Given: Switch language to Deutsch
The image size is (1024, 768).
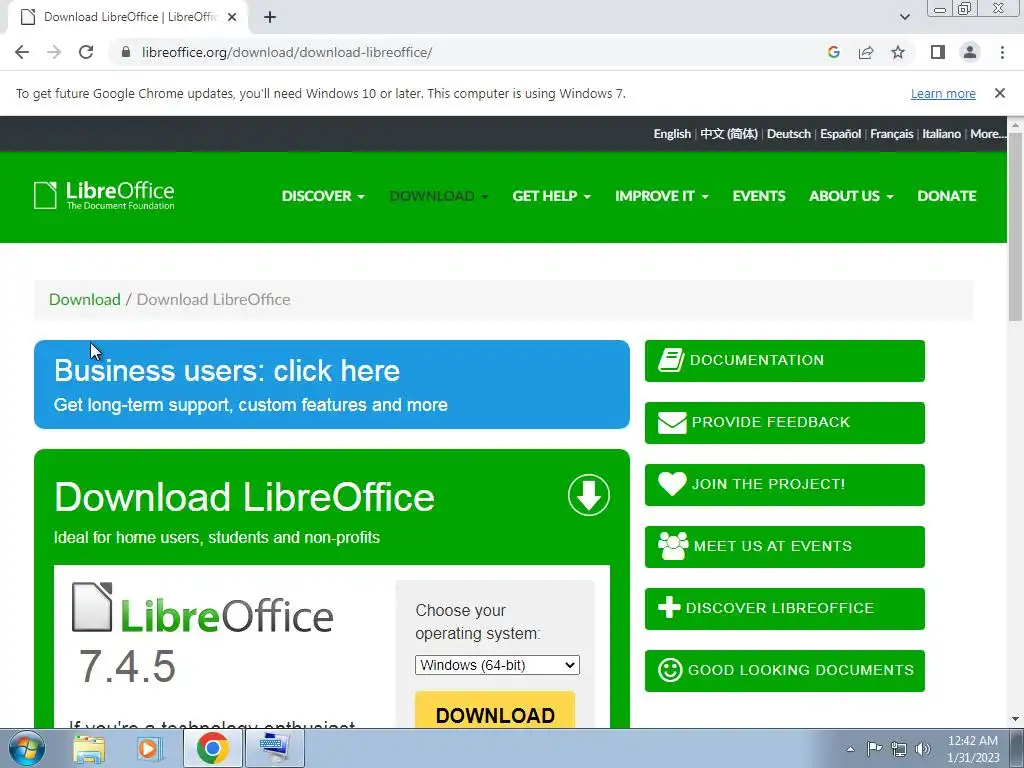Looking at the screenshot, I should [788, 134].
